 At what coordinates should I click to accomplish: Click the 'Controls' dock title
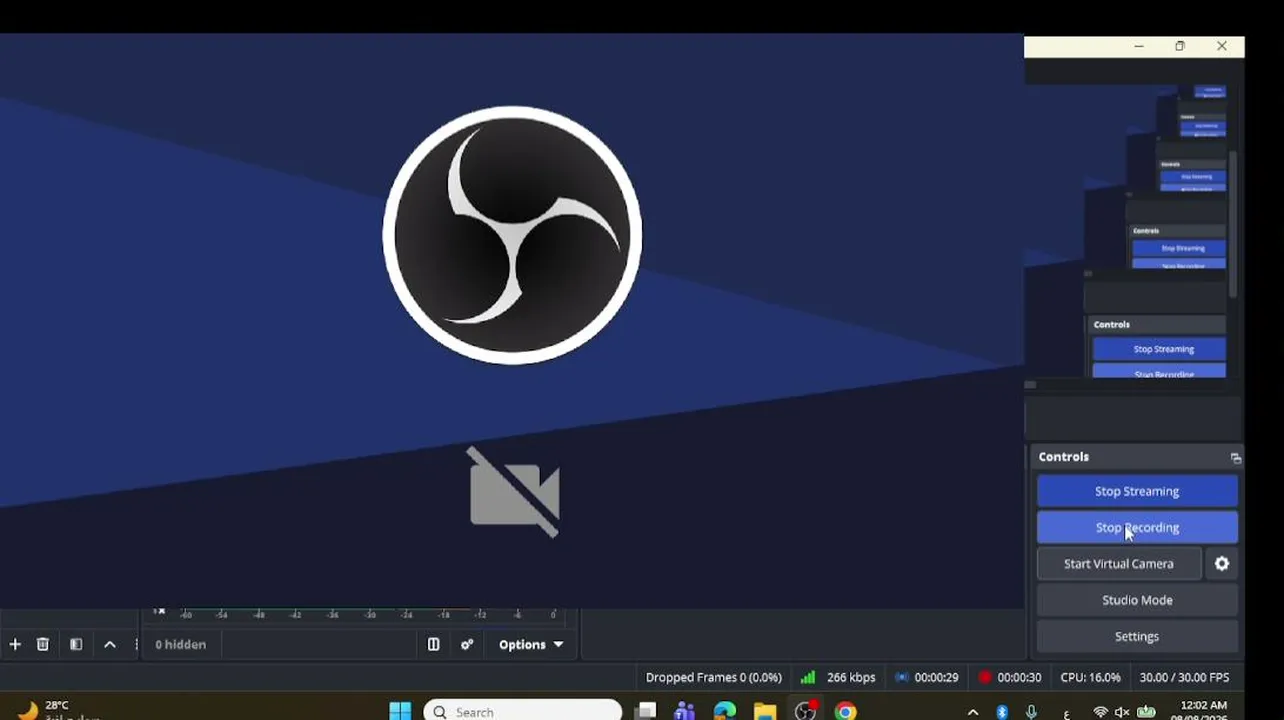point(1064,457)
